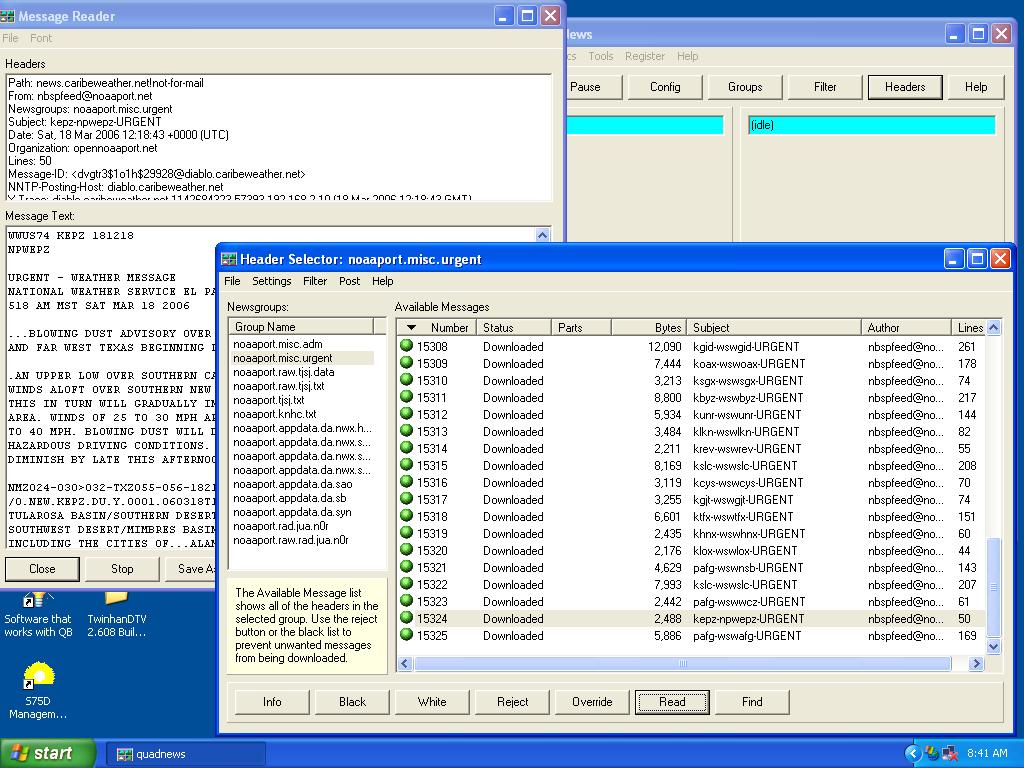
Task: Select noaaport.appdata.da.syn newsgroup
Action: [x=293, y=513]
